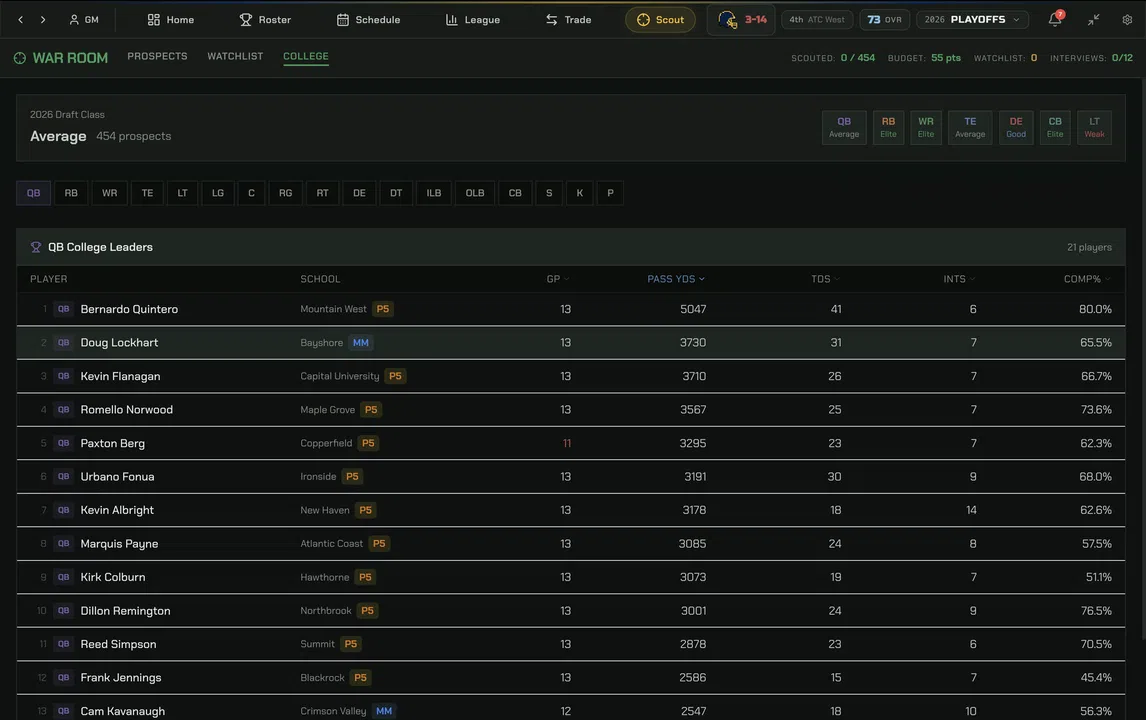Open Kevin Albright player row
Image resolution: width=1146 pixels, height=720 pixels.
click(571, 510)
